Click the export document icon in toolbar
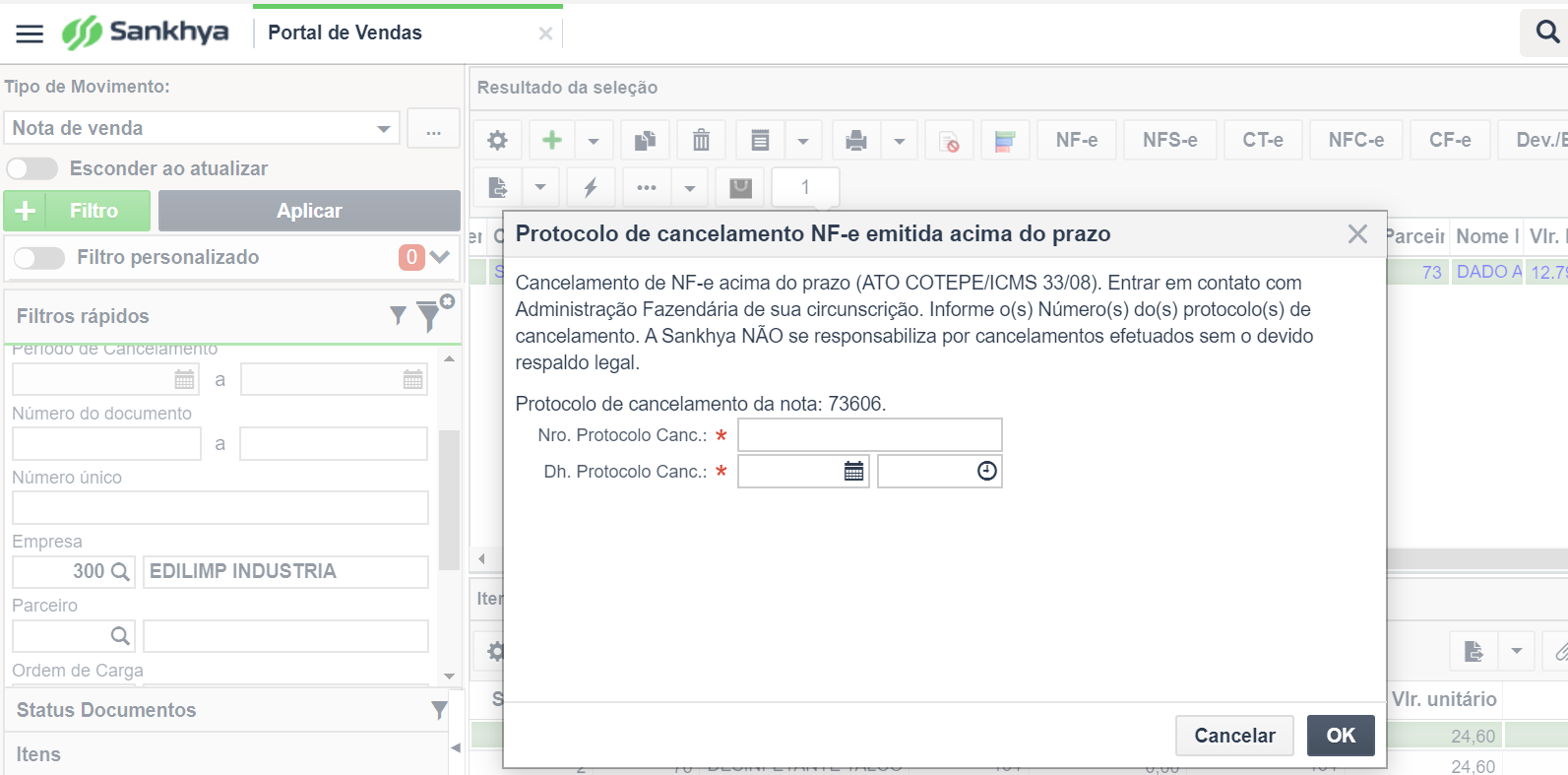This screenshot has width=1568, height=775. 498,187
